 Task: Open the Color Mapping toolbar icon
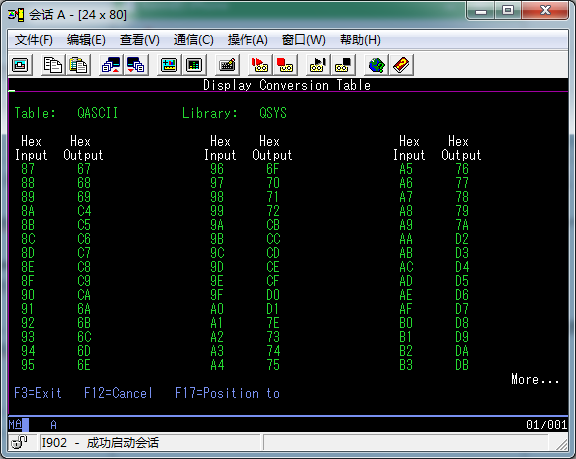pyautogui.click(x=194, y=65)
